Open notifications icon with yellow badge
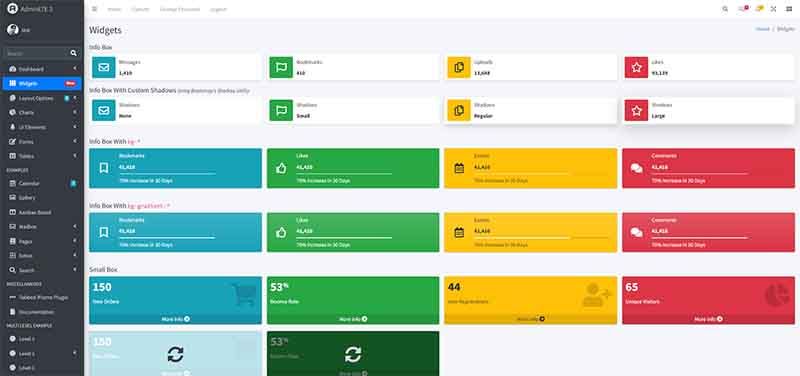This screenshot has width=800, height=376. pos(759,9)
